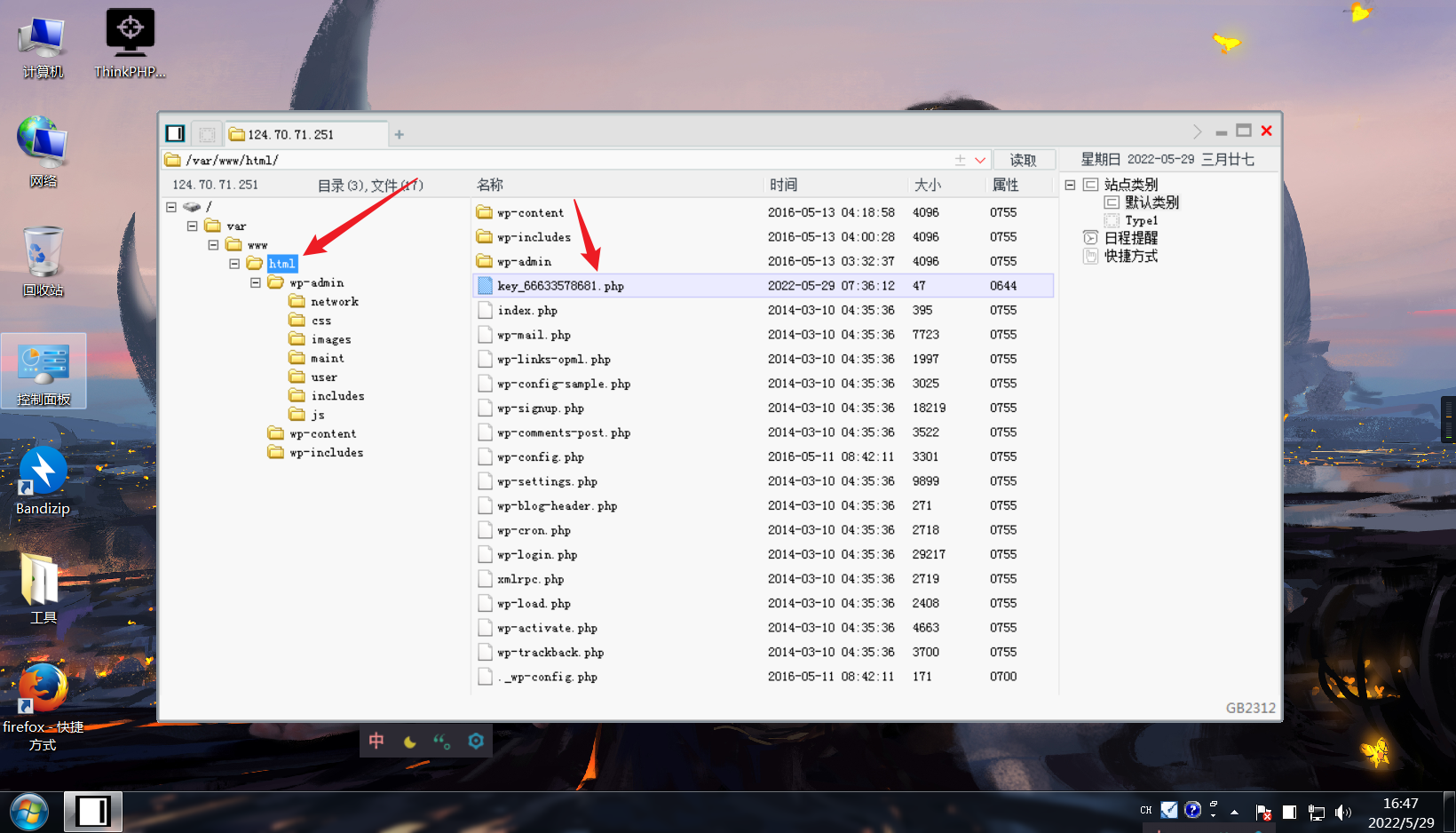Sort files by the 大小 column
1456x833 pixels.
click(927, 185)
